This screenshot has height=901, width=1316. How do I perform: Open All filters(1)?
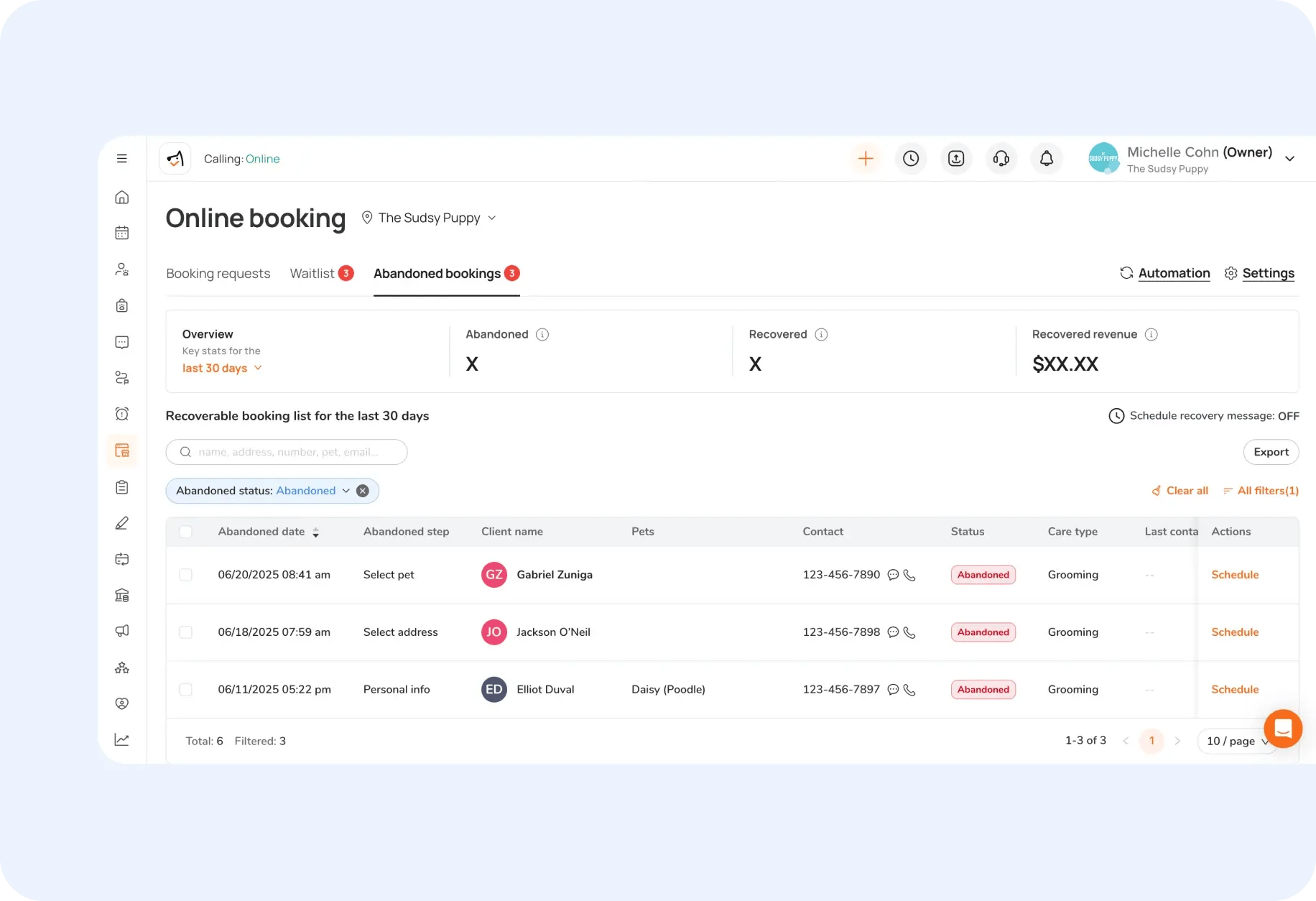[x=1261, y=491]
